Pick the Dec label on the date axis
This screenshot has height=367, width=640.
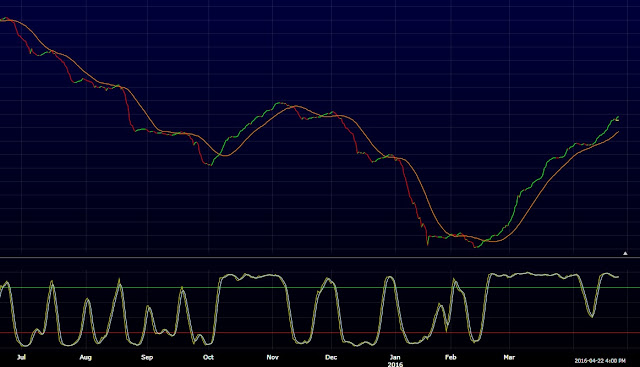(331, 357)
